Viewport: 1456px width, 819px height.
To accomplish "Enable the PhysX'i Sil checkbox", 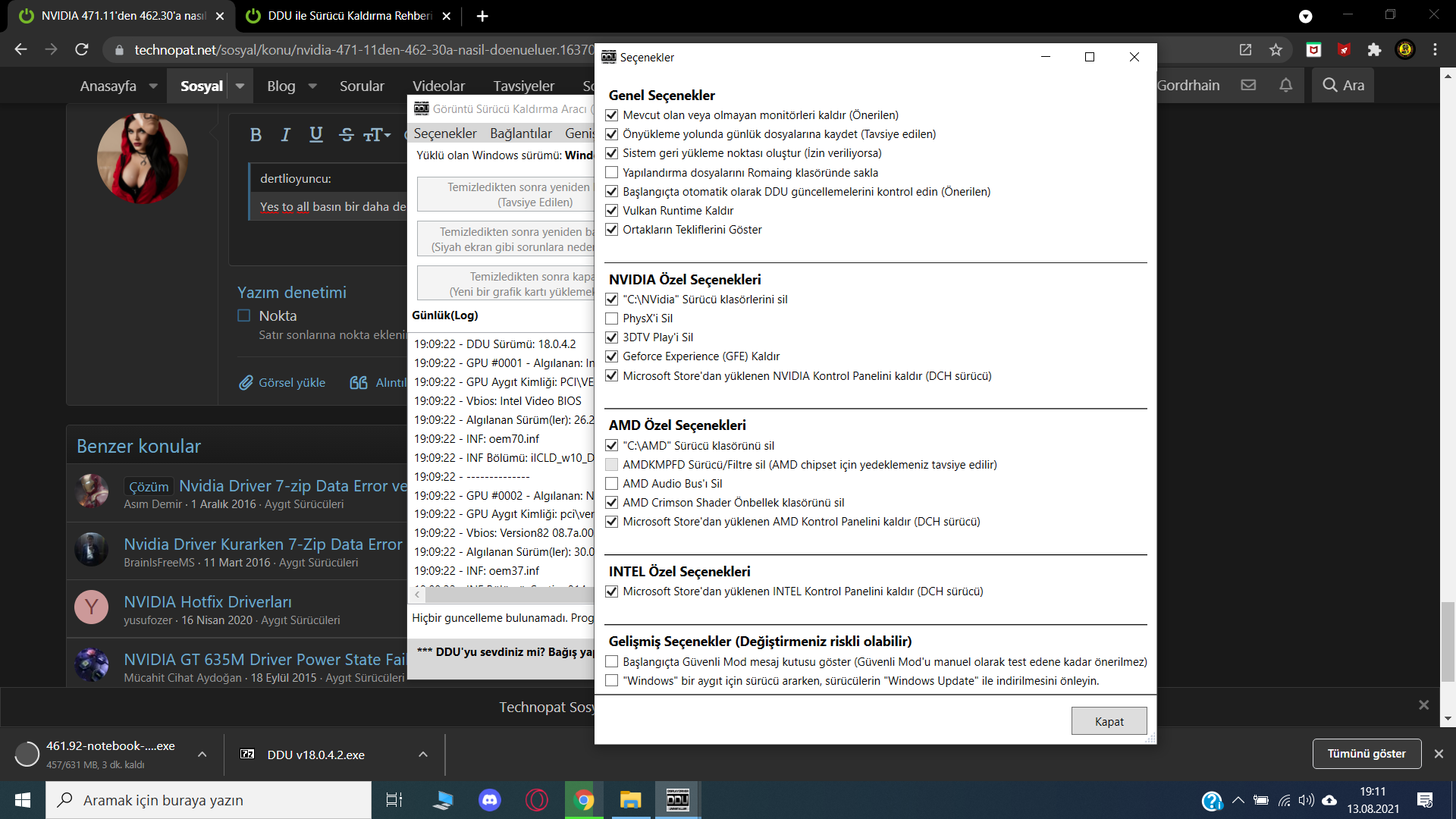I will pos(612,318).
